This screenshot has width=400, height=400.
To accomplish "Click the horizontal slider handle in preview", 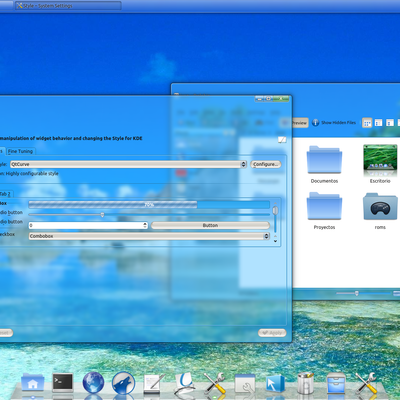I will (102, 215).
